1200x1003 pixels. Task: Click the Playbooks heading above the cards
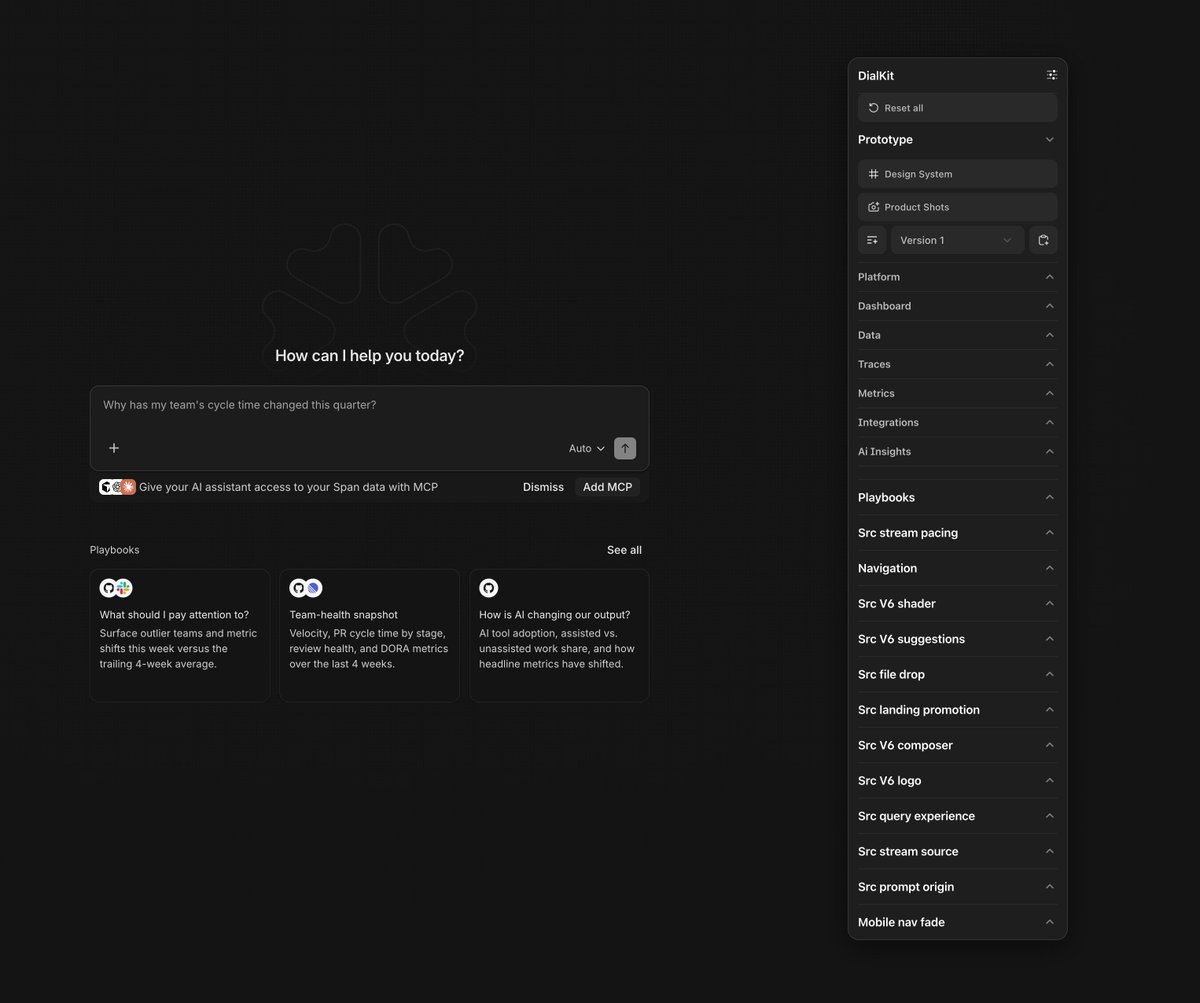[115, 550]
